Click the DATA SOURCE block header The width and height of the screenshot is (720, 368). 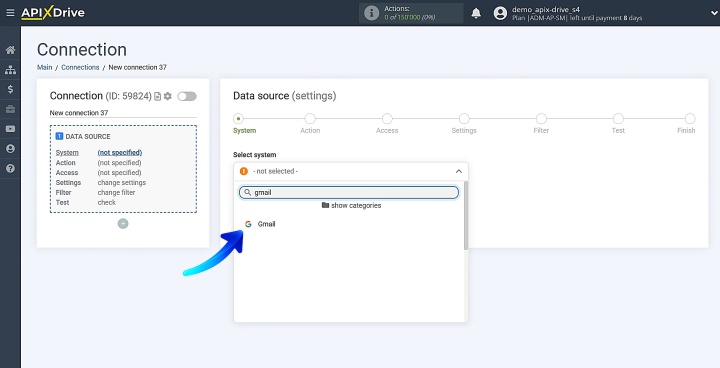(83, 136)
